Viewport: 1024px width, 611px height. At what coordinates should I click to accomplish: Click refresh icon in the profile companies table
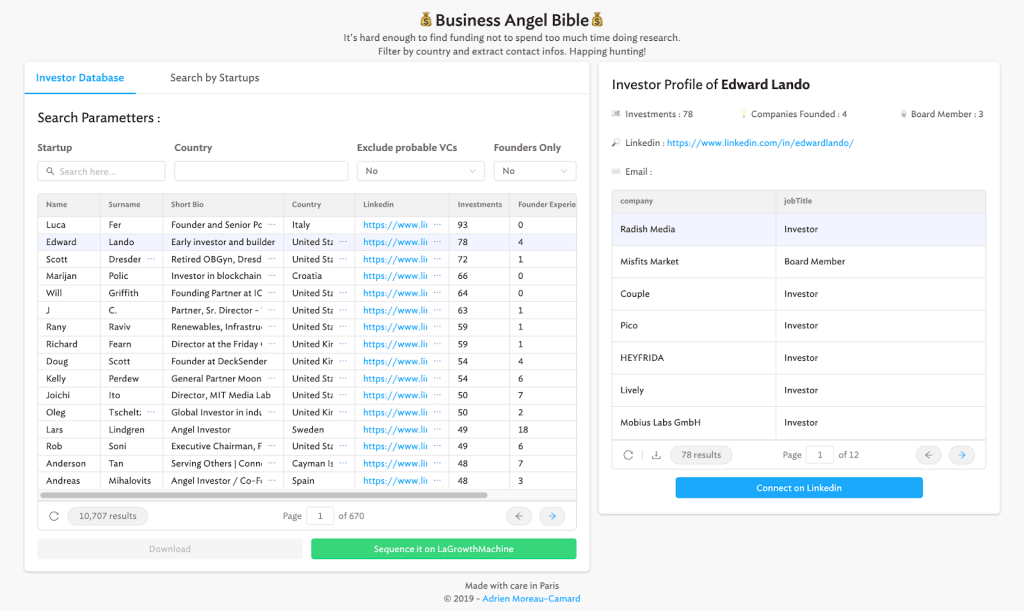click(628, 455)
